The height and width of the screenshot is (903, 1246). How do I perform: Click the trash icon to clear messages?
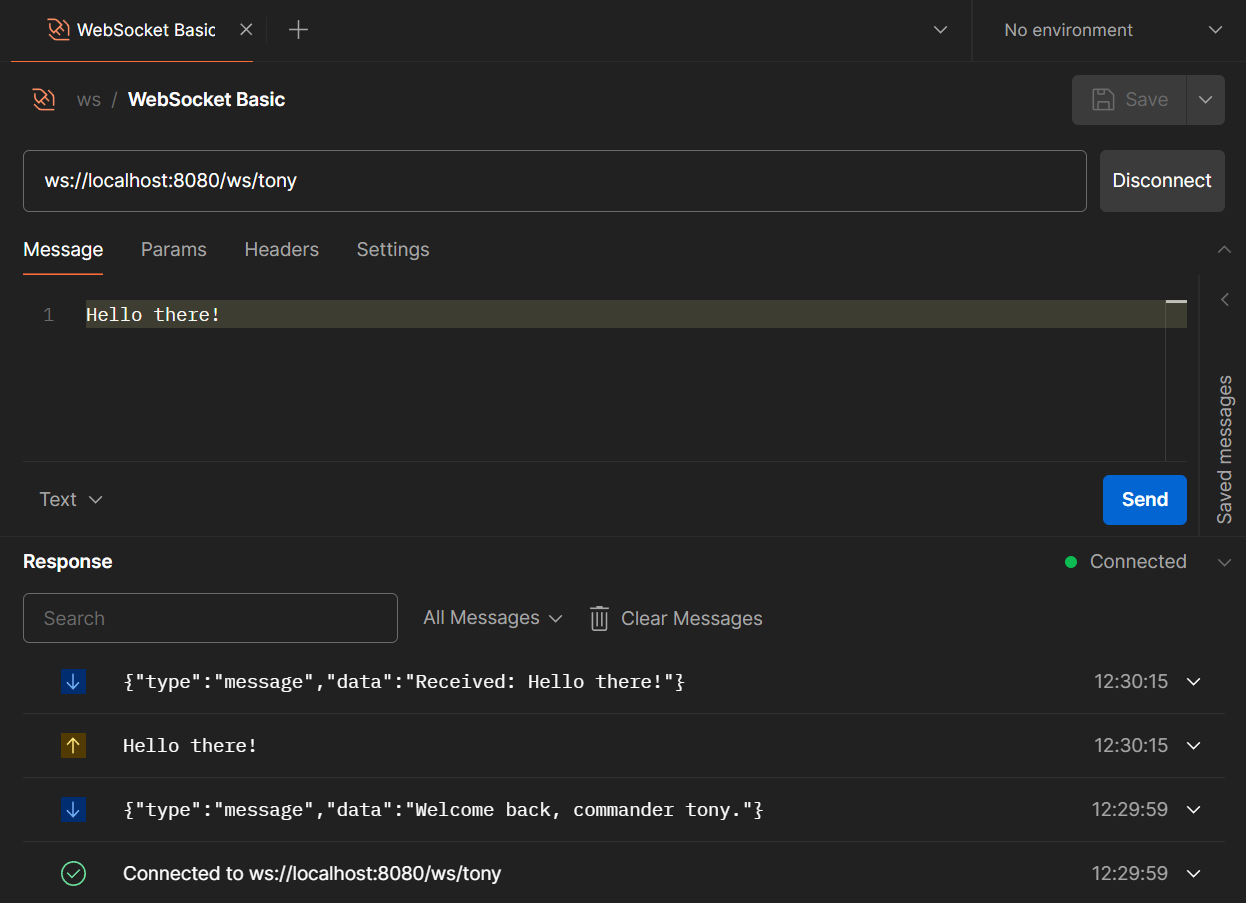599,618
